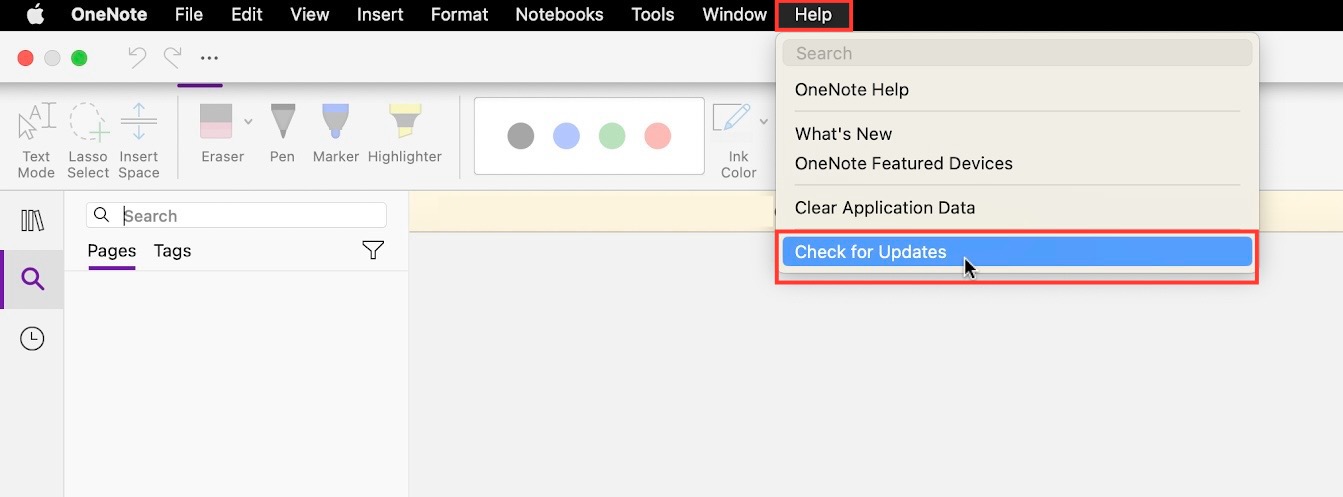Open the Tools menu
Image resolution: width=1343 pixels, height=497 pixels.
[x=653, y=14]
